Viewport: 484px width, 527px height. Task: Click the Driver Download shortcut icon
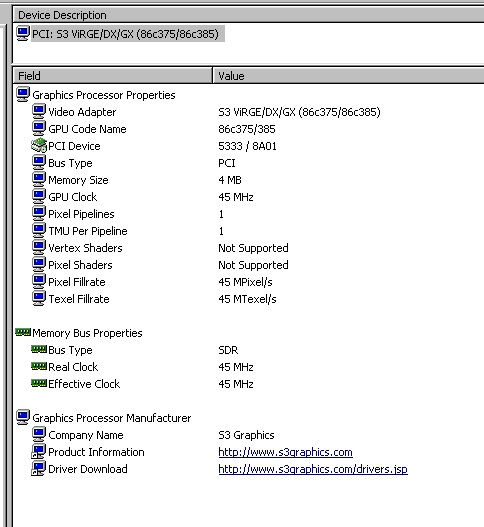38,469
